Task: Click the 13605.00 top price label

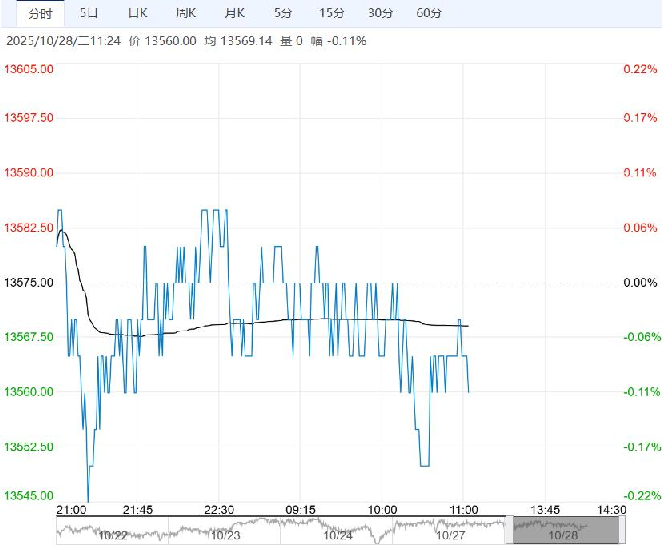Action: [x=29, y=69]
